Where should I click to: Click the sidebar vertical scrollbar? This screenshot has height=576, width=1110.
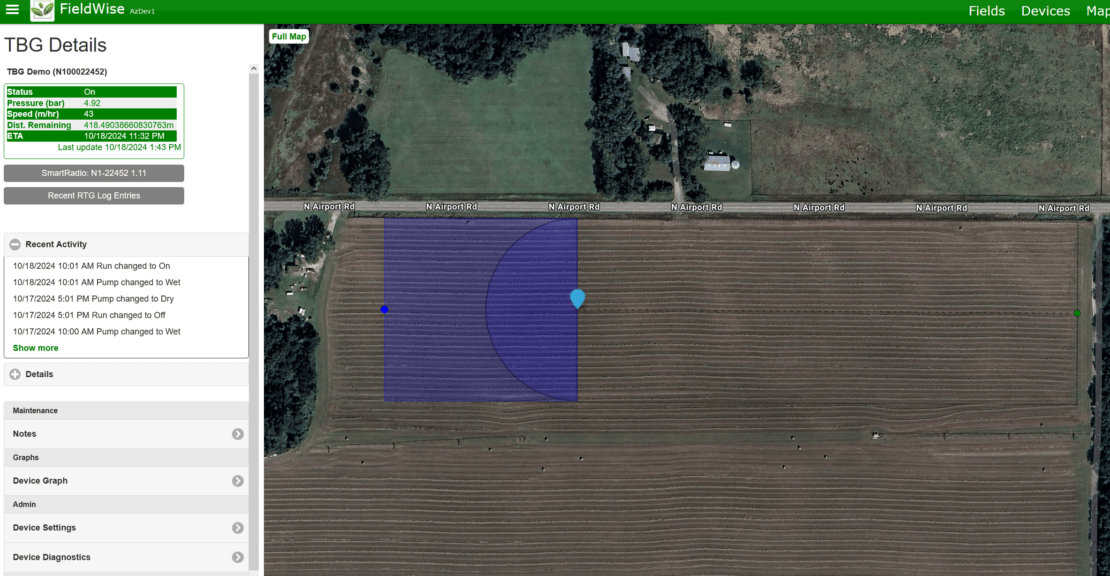click(254, 300)
